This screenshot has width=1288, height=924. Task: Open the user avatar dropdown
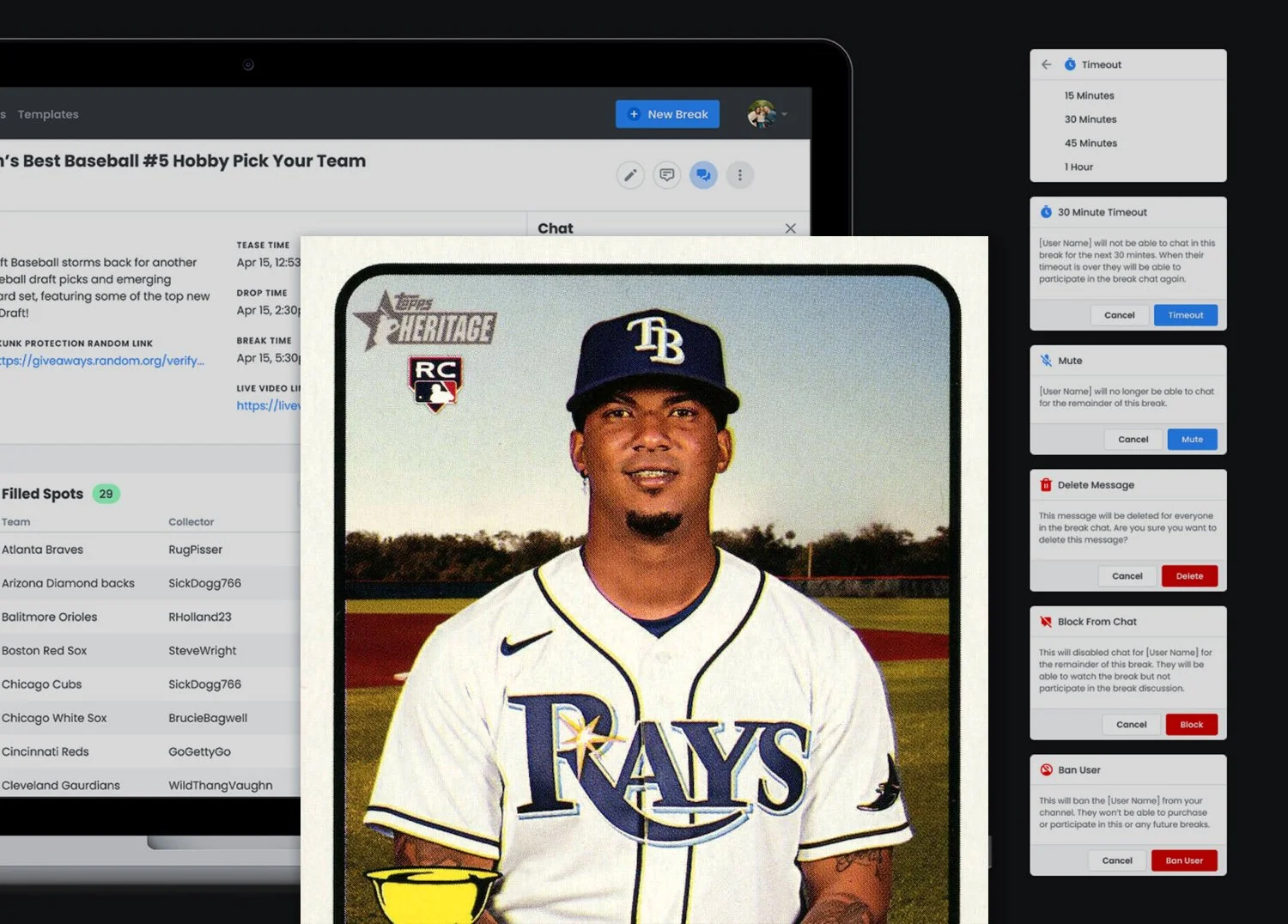[768, 114]
